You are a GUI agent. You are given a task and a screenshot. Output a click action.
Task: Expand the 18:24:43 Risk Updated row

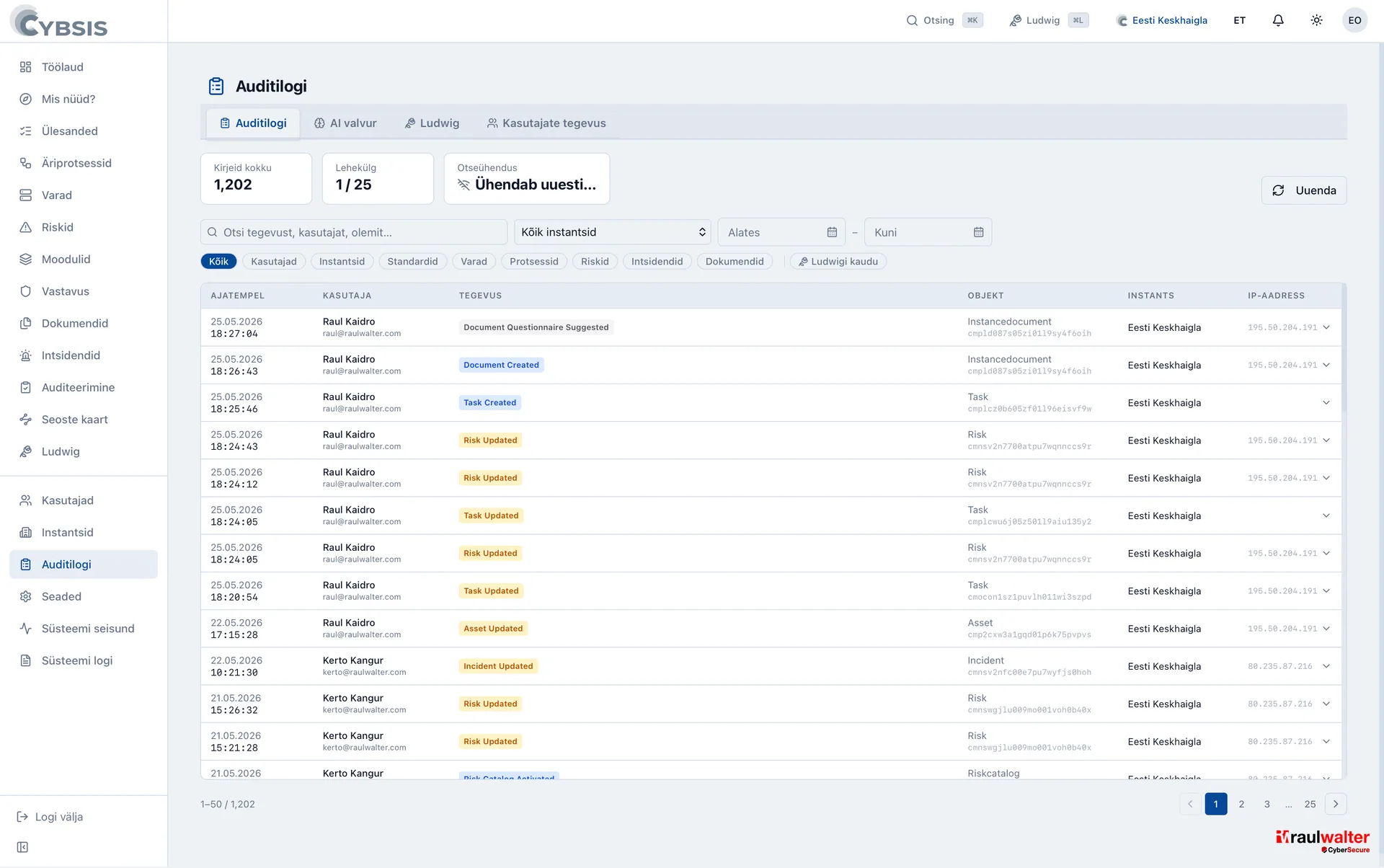click(1326, 440)
